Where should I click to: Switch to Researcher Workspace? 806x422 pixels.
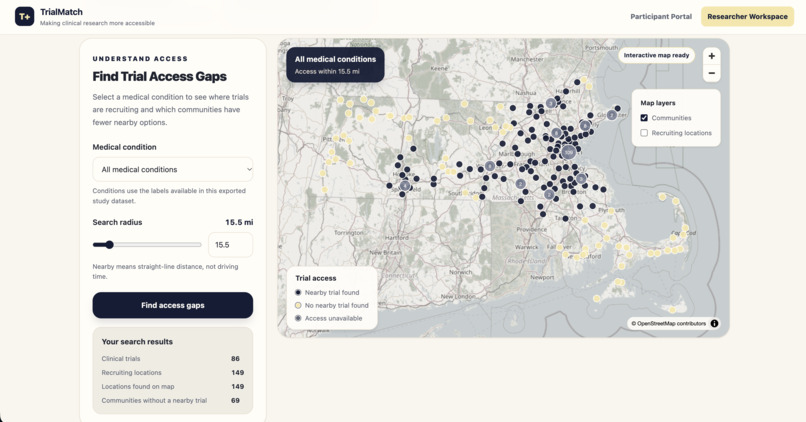747,16
